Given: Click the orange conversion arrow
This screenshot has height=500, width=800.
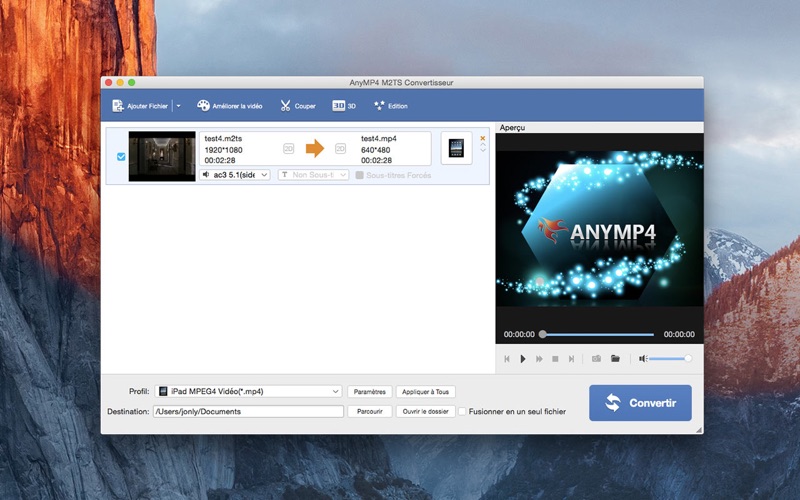Looking at the screenshot, I should [315, 148].
